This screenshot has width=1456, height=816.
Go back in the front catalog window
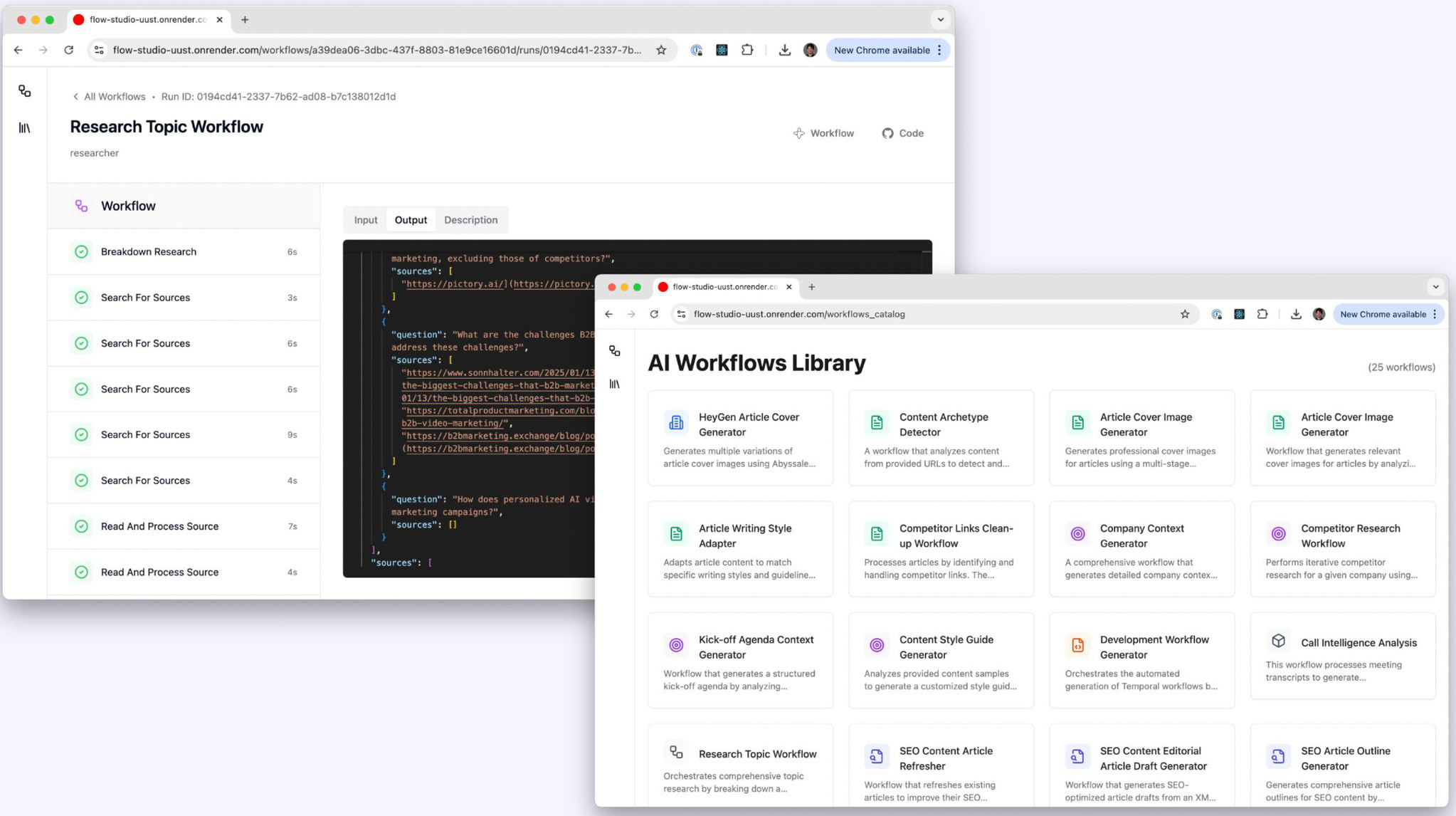coord(609,314)
